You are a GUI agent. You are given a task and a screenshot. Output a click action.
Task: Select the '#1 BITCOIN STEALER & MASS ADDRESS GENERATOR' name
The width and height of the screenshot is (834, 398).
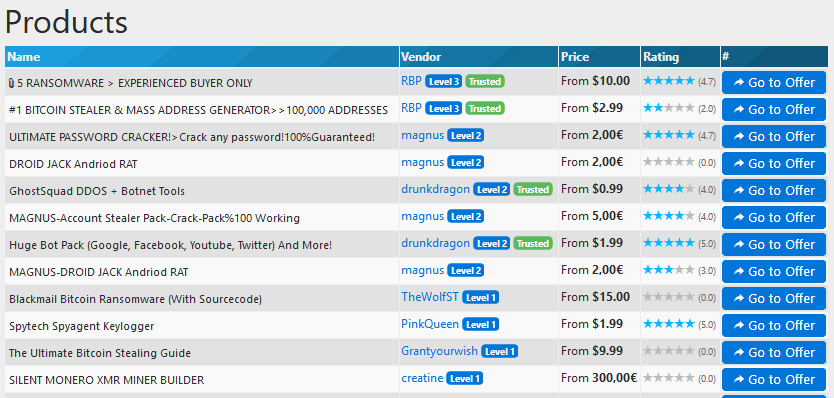tap(198, 110)
